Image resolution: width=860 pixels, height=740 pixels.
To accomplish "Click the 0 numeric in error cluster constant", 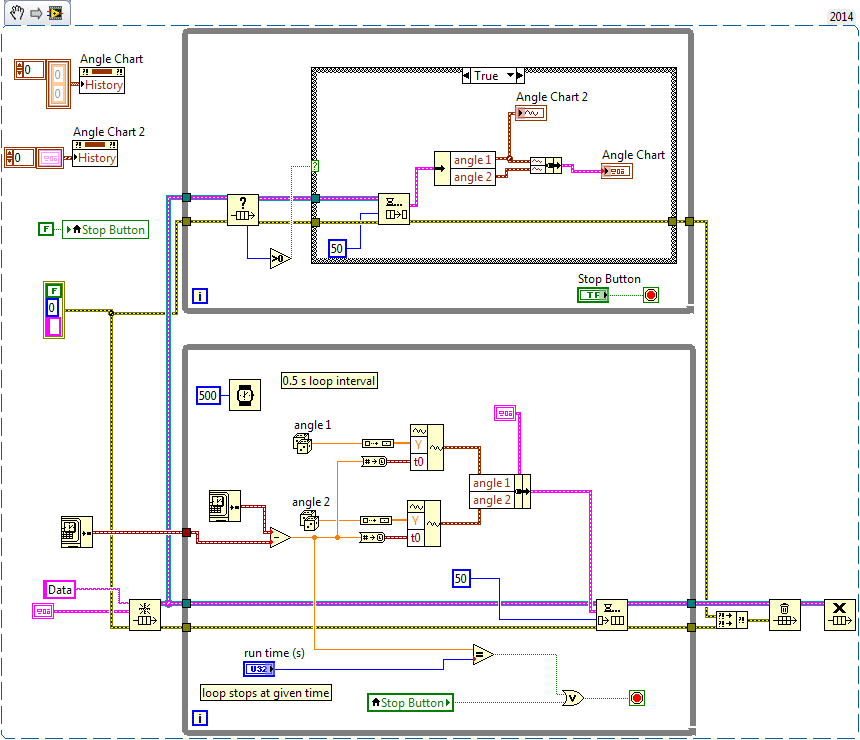I will [53, 307].
